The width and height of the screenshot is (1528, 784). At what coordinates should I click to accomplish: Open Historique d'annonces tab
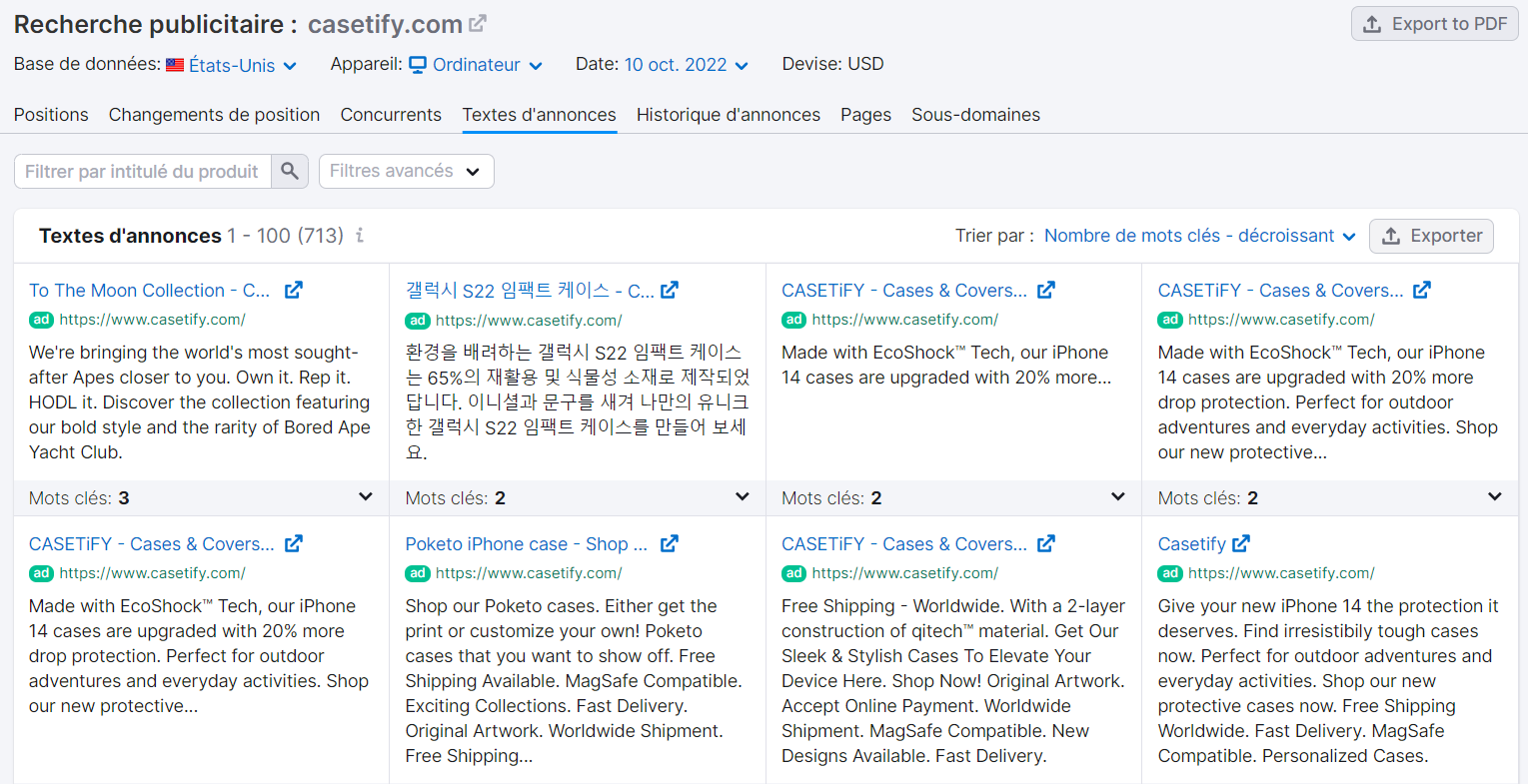point(729,115)
